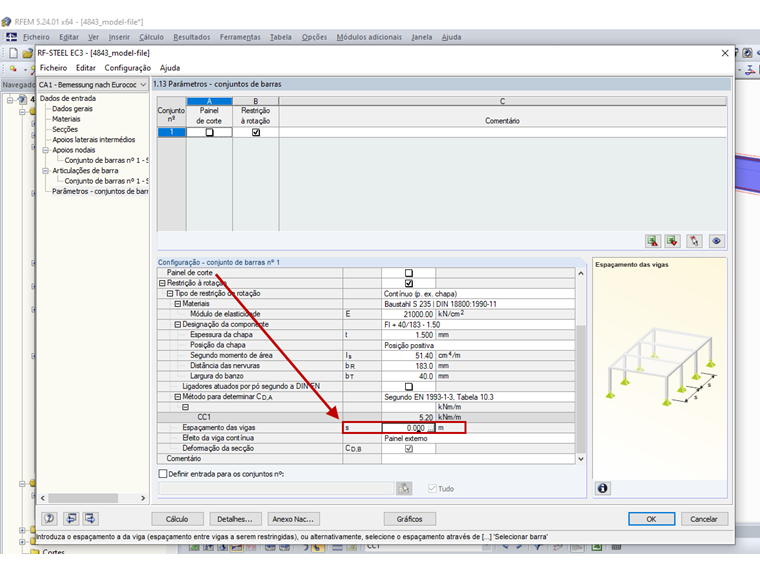Select Parâmetros - conjuntos de barras tree item
The width and height of the screenshot is (760, 570).
pos(100,191)
